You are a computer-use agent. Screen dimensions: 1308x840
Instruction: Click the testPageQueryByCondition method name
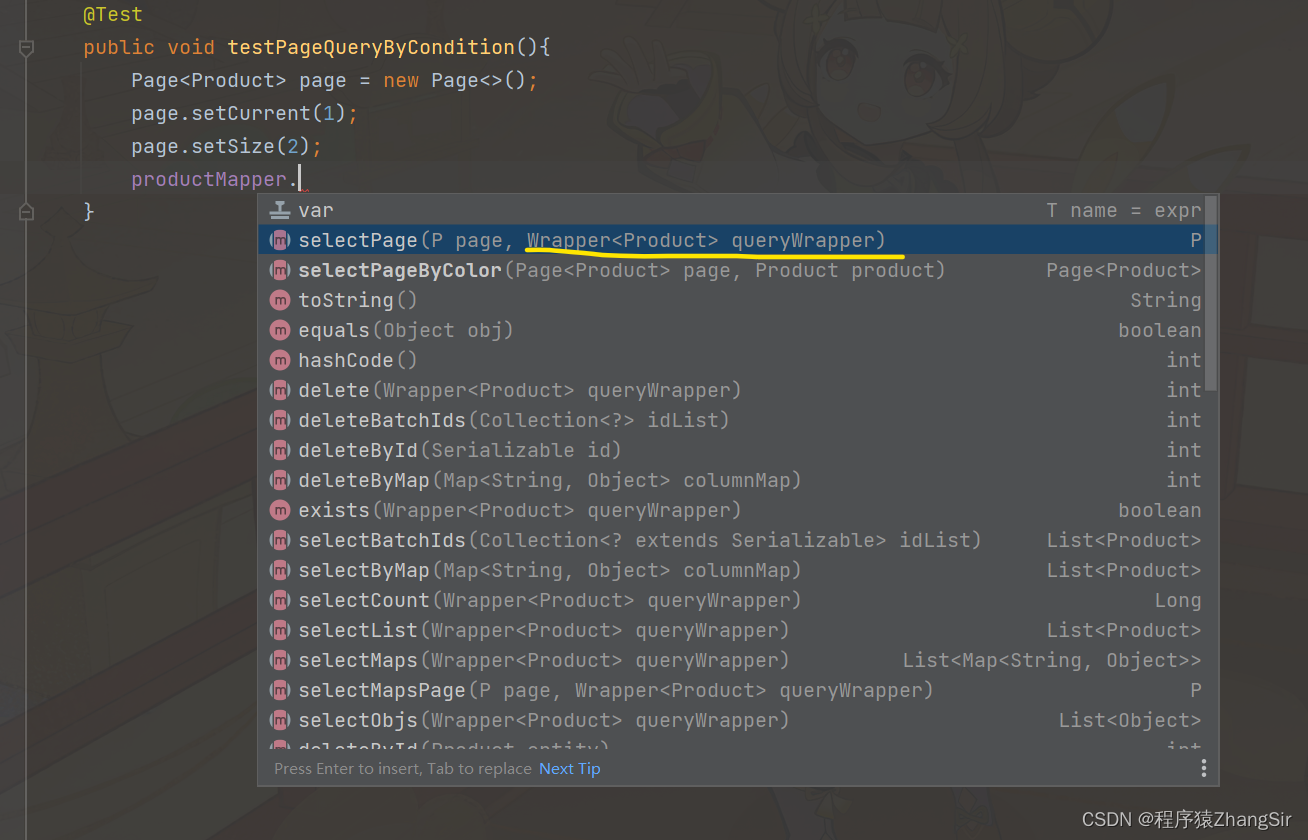(x=371, y=47)
